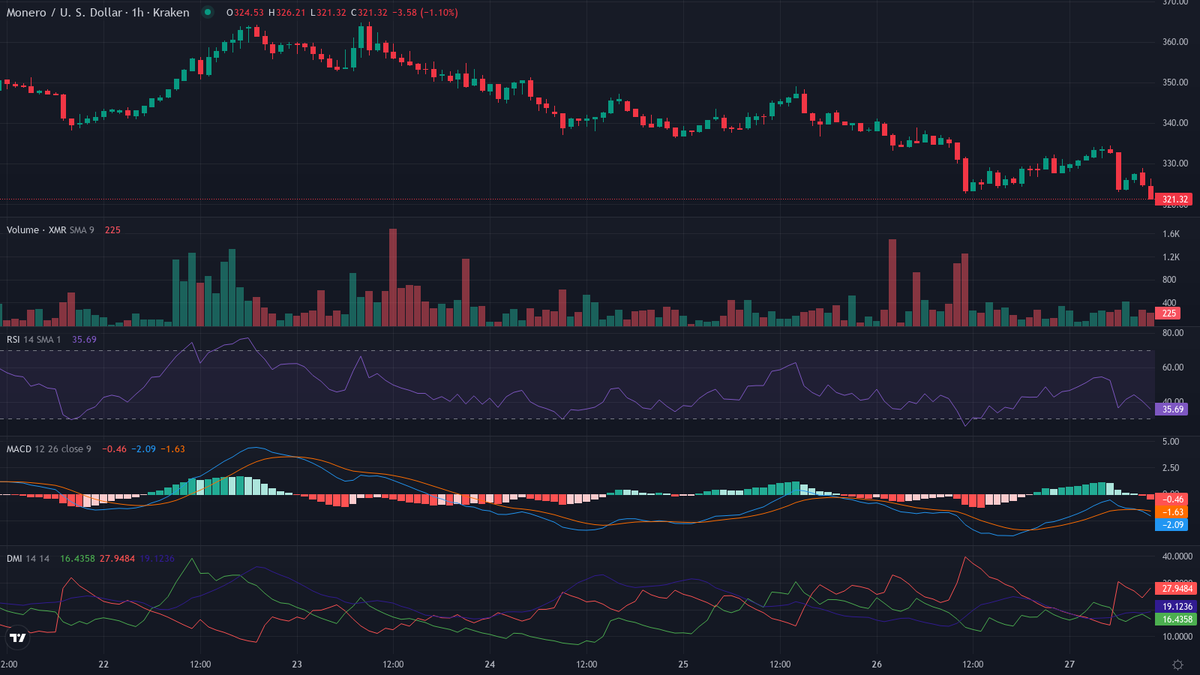Click the H326.21 high price value
The image size is (1200, 675).
[288, 12]
